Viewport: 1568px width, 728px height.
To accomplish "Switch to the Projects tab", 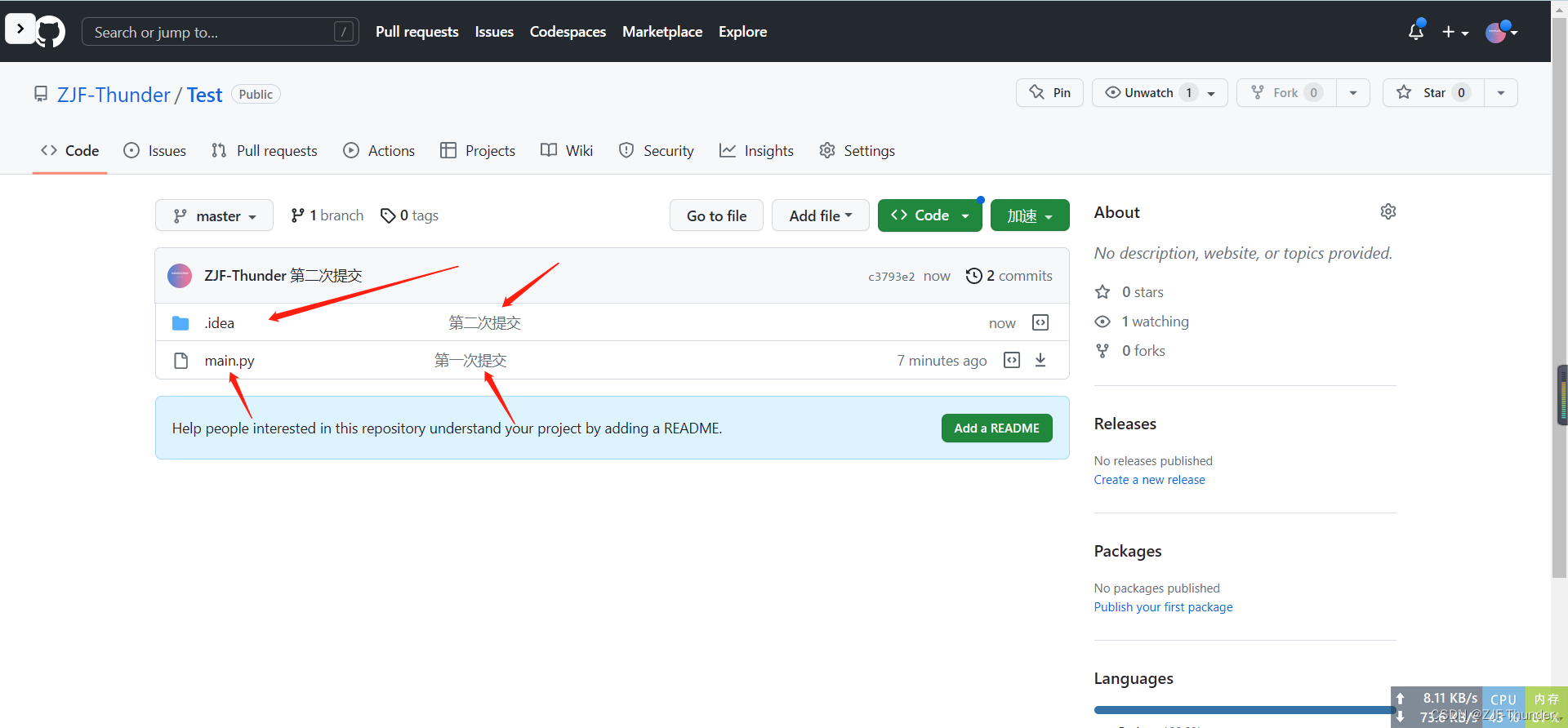I will [x=478, y=150].
